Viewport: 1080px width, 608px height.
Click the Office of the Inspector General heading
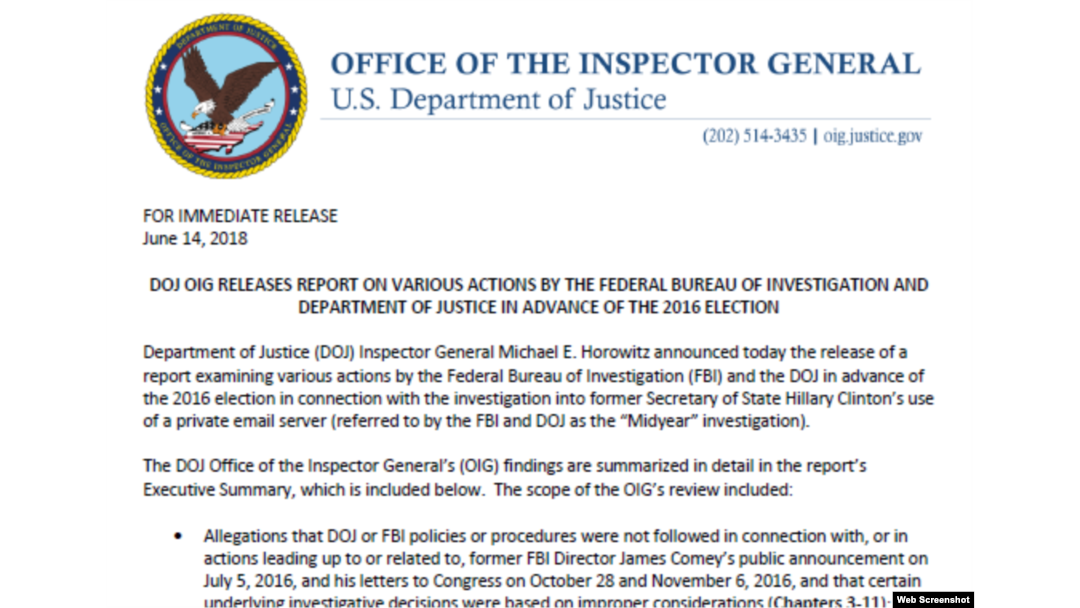pos(625,63)
